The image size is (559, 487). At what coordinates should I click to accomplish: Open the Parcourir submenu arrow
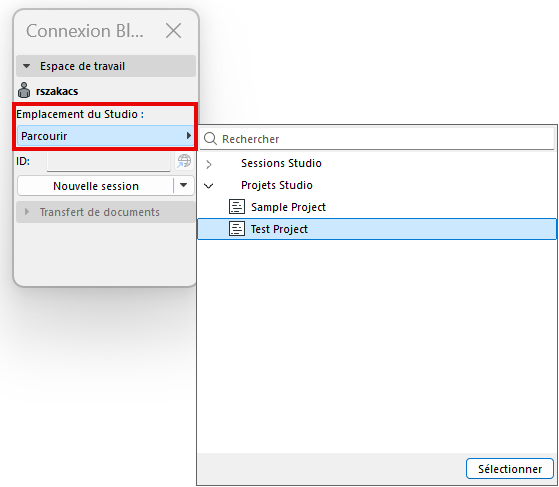[x=189, y=135]
